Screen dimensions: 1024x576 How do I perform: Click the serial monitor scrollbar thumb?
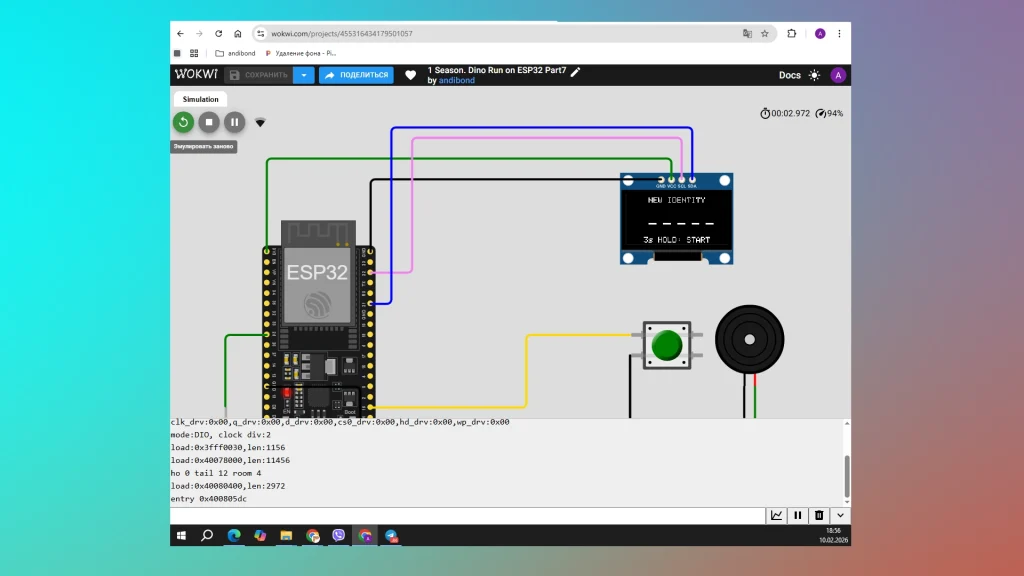point(847,477)
